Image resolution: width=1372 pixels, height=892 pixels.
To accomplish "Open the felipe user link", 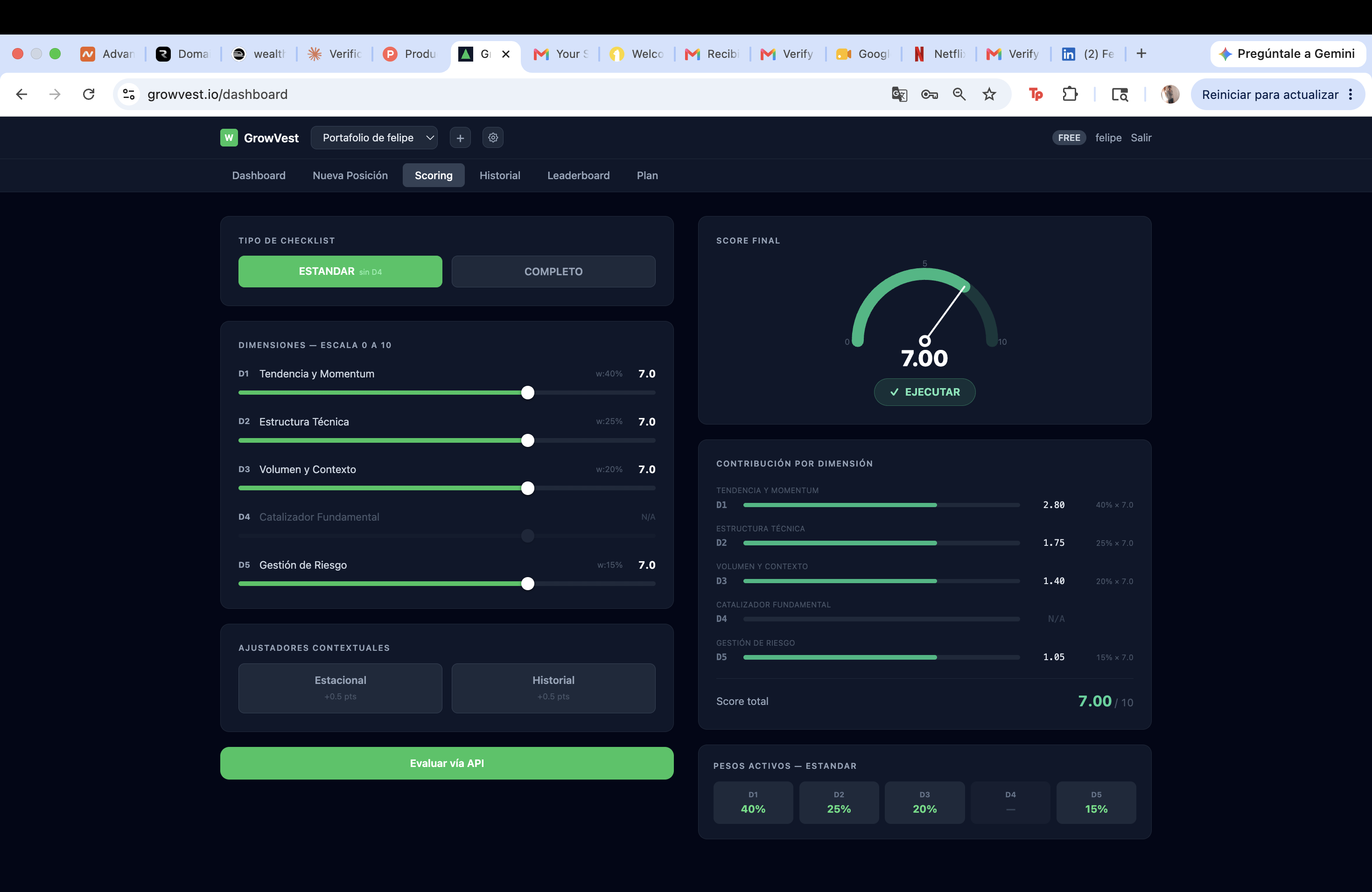I will coord(1108,138).
